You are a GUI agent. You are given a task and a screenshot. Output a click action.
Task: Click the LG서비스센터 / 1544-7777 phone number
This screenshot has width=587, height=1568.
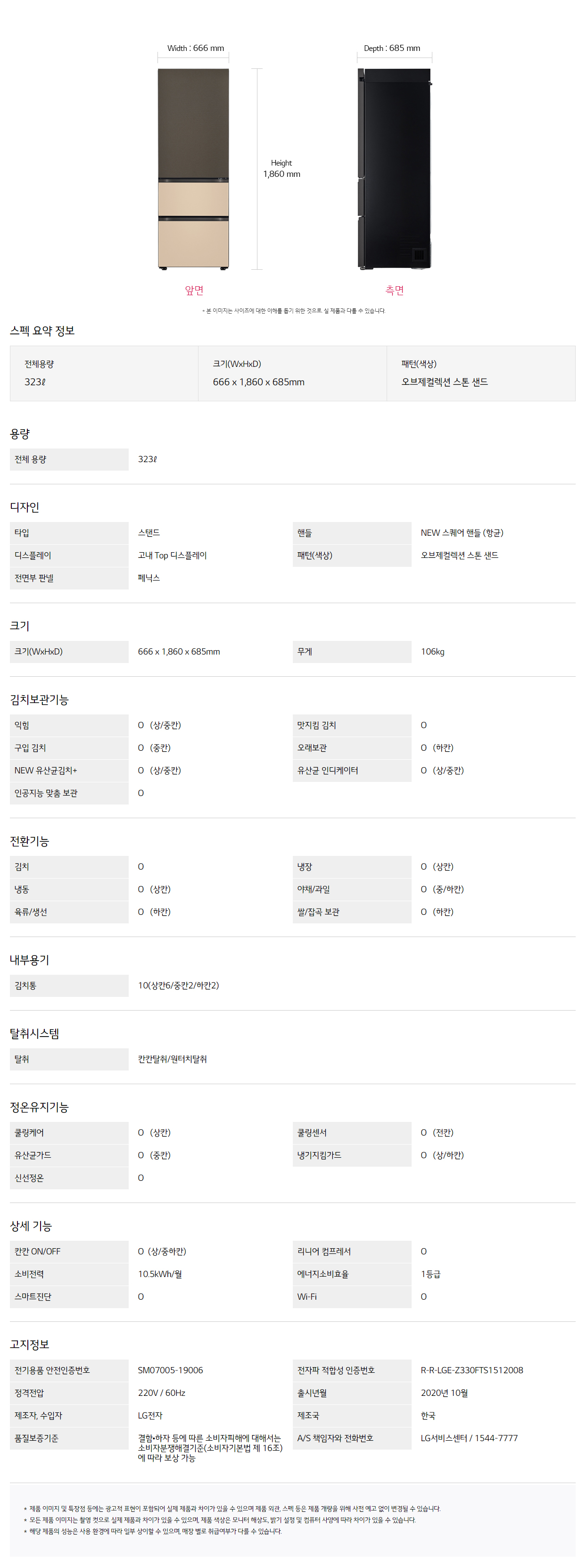pyautogui.click(x=469, y=1438)
